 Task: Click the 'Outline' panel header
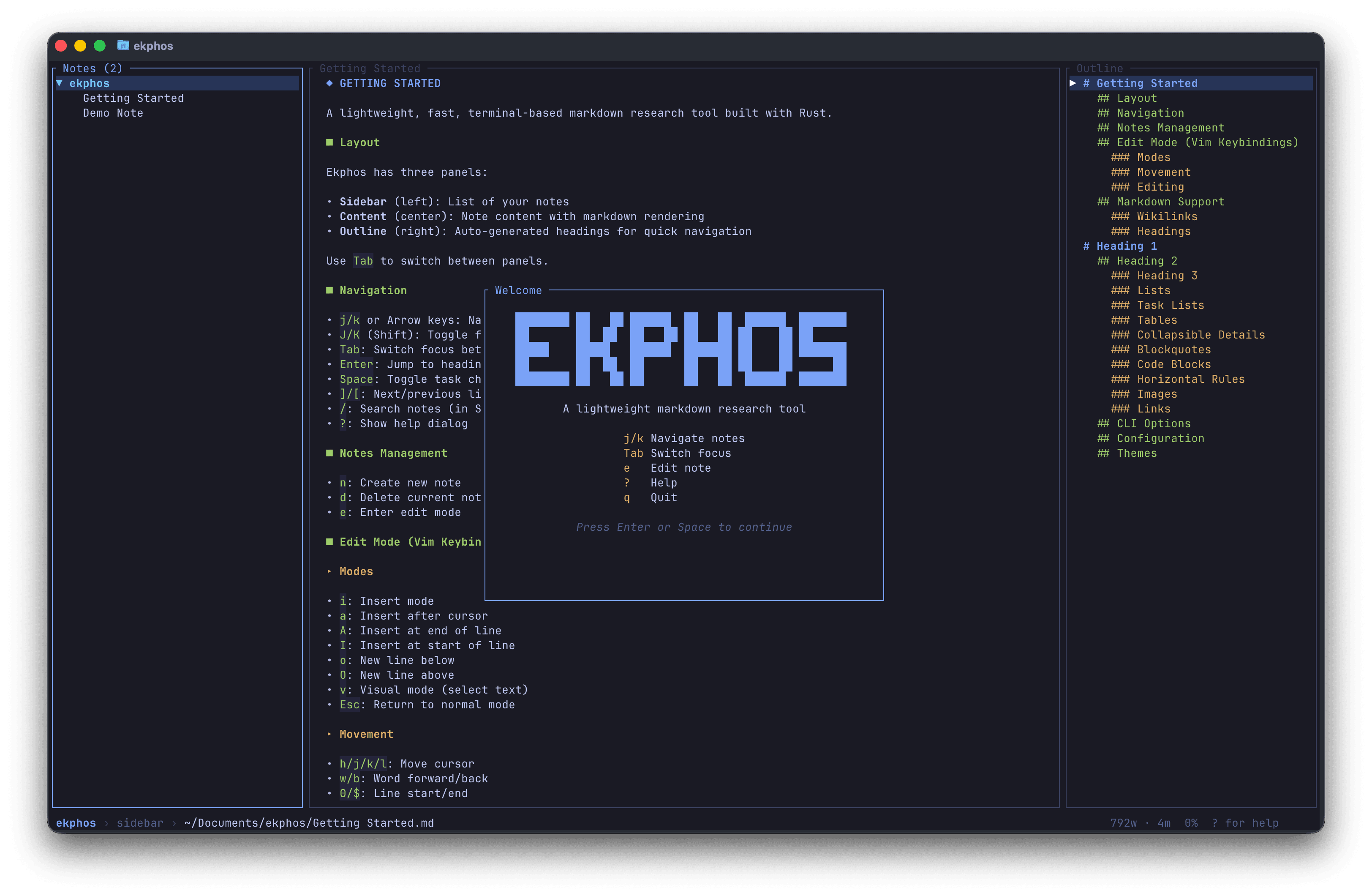(x=1099, y=68)
